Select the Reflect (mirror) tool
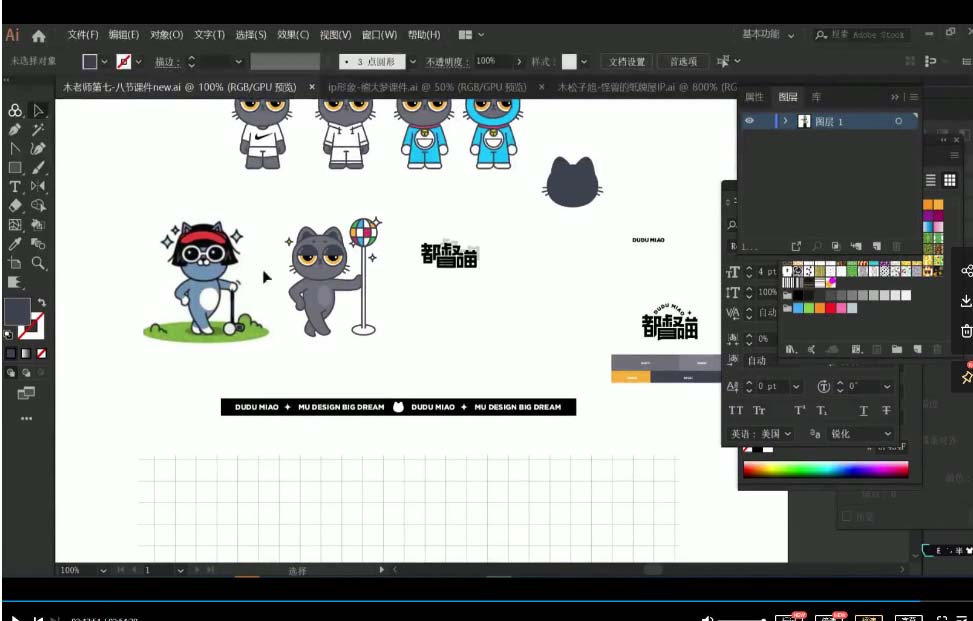973x621 pixels. point(38,187)
